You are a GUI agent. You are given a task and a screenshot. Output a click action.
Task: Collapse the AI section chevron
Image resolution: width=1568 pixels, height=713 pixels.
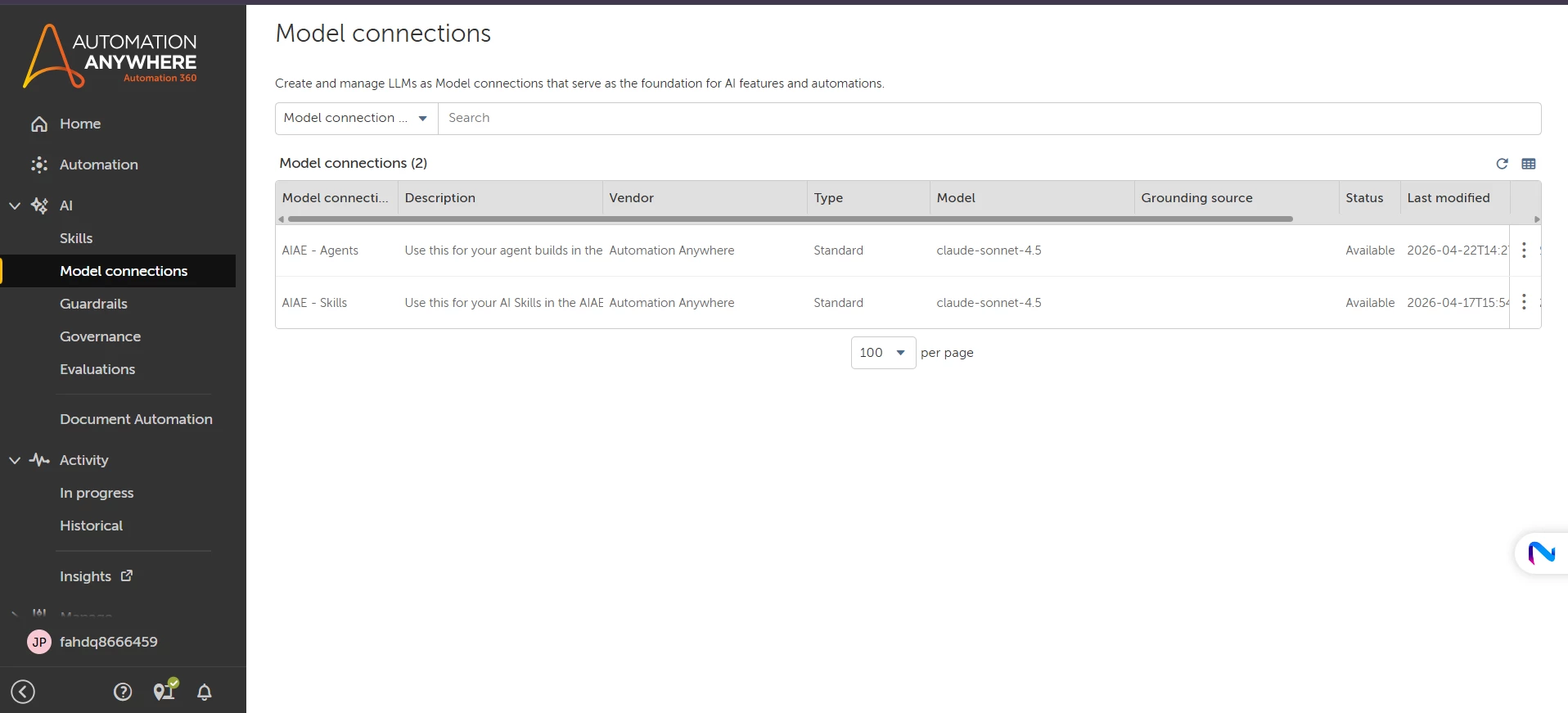[x=15, y=205]
